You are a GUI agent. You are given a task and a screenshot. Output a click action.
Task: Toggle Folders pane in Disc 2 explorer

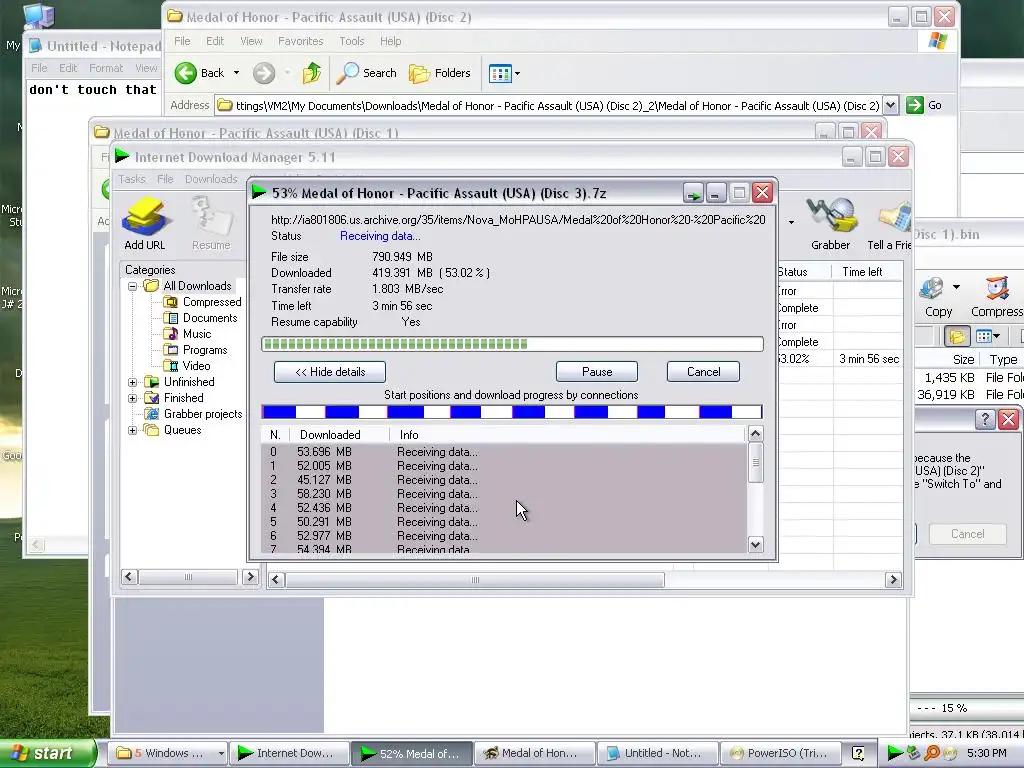point(440,73)
